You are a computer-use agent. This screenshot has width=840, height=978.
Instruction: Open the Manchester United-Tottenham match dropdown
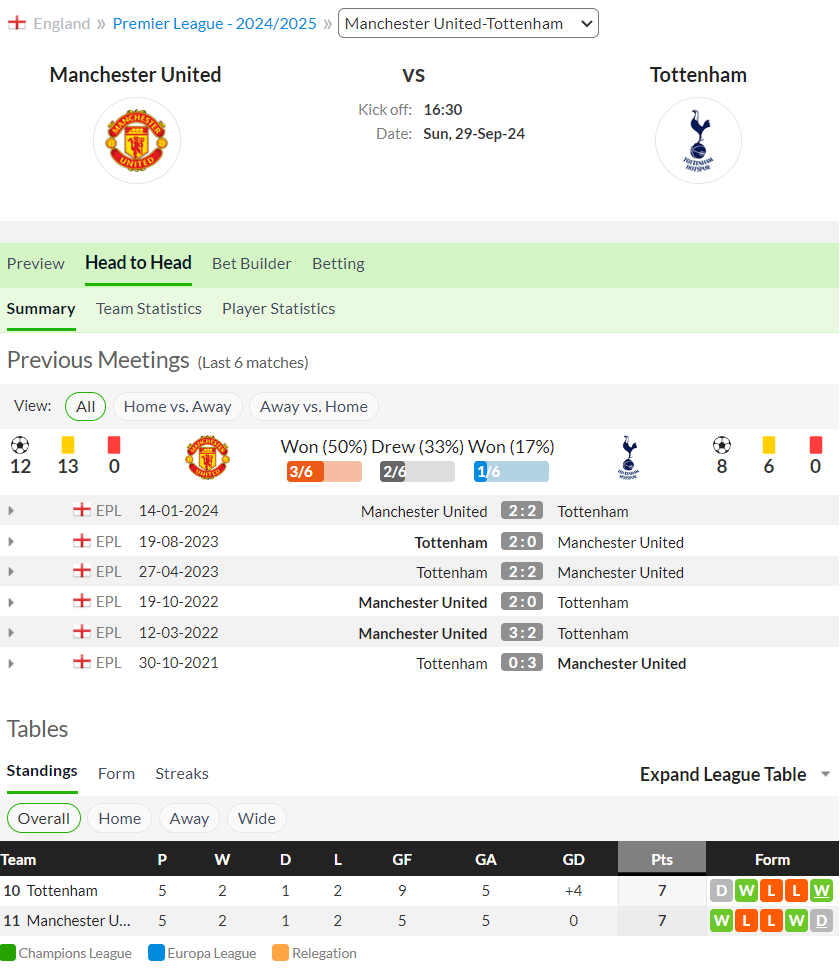click(468, 24)
